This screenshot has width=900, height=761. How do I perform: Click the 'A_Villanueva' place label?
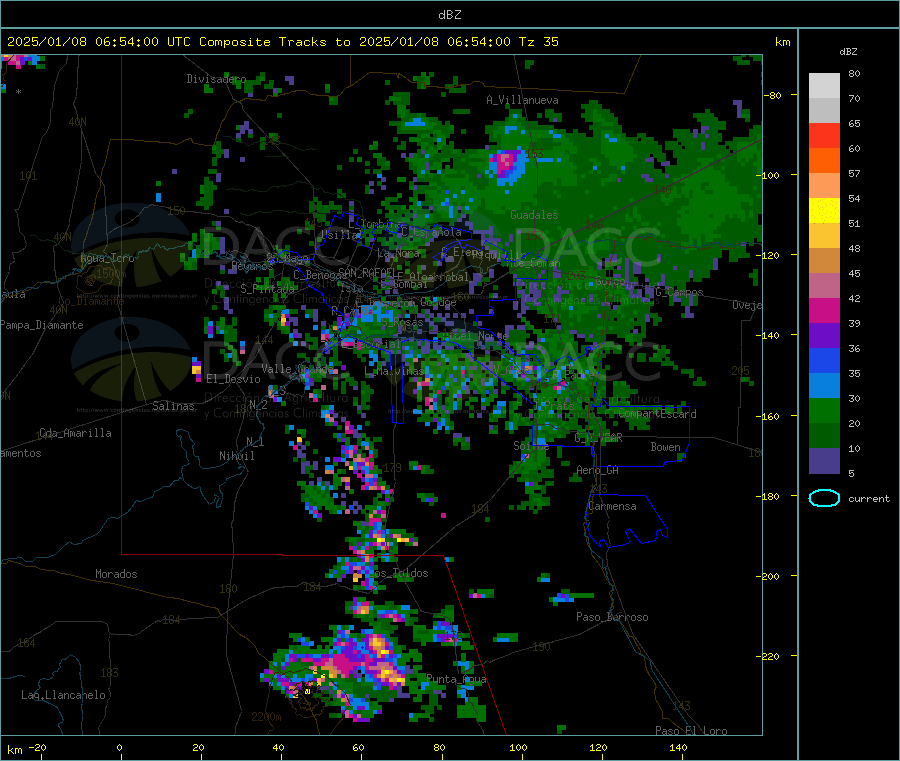[x=522, y=100]
